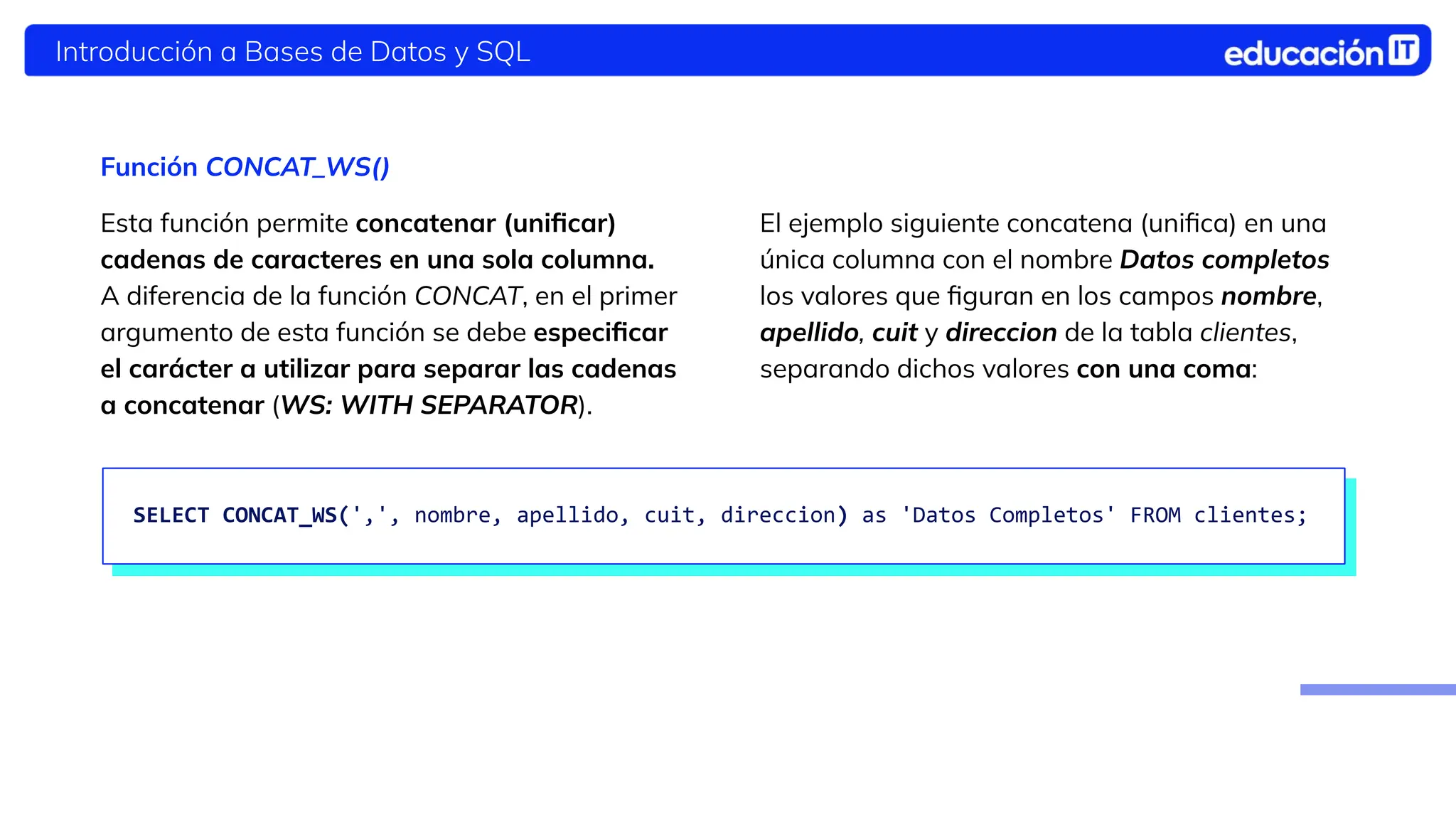Click the text 'WS: WITH SEPARATOR'
Screen dimensions: 1456x819
coord(429,405)
